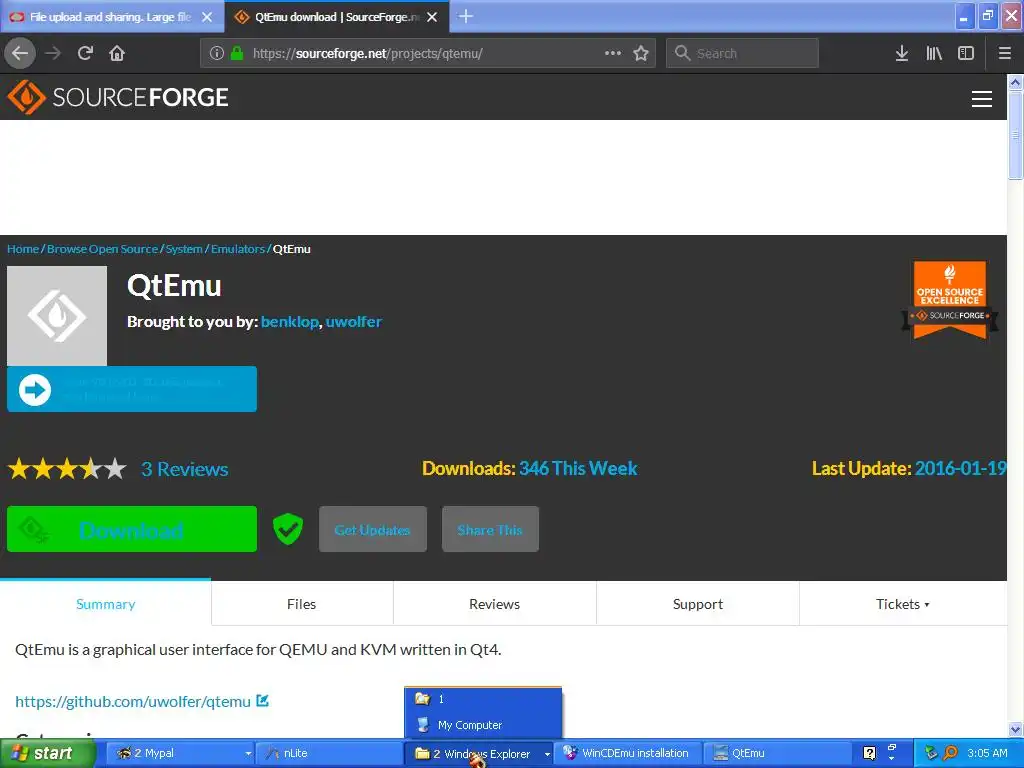This screenshot has height=768, width=1024.
Task: Select folder 1 in Explorer popup
Action: point(483,699)
